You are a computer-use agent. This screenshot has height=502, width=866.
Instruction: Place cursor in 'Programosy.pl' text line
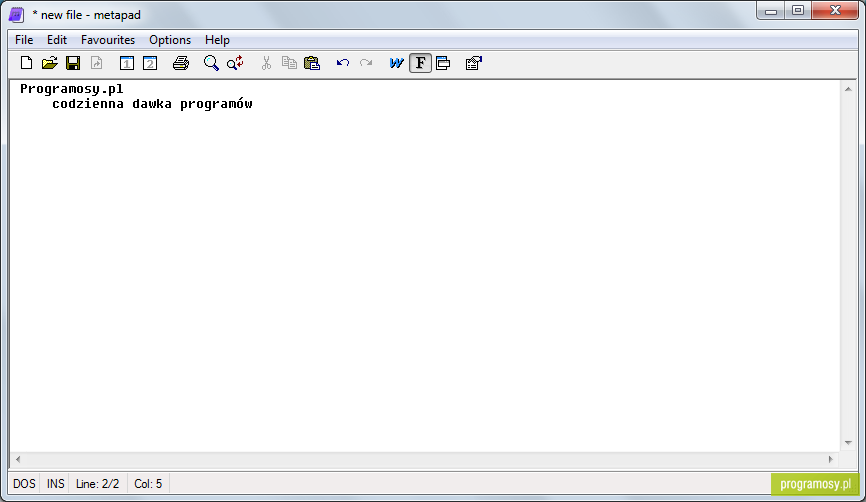[72, 89]
